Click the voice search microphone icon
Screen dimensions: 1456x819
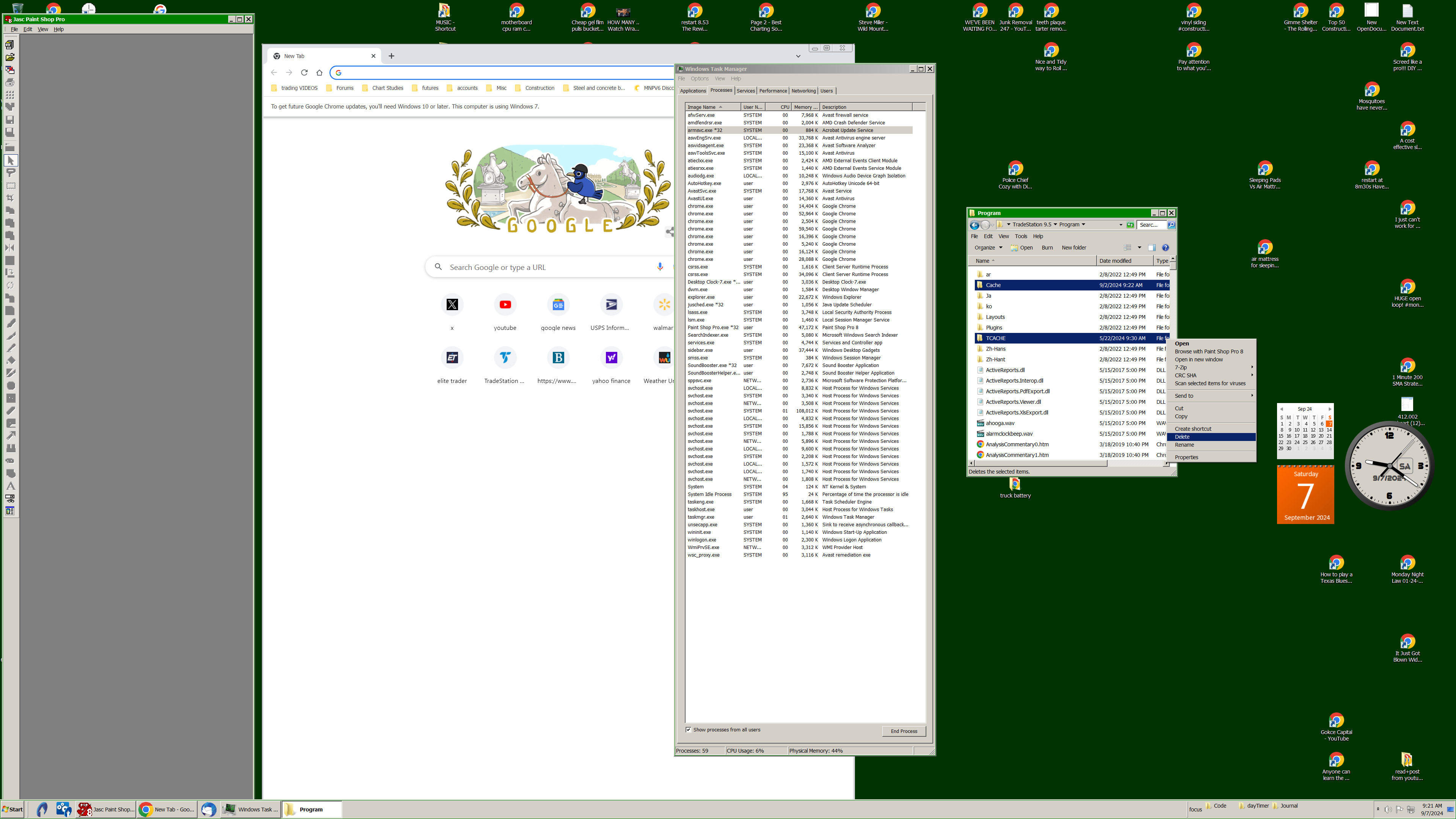point(660,267)
